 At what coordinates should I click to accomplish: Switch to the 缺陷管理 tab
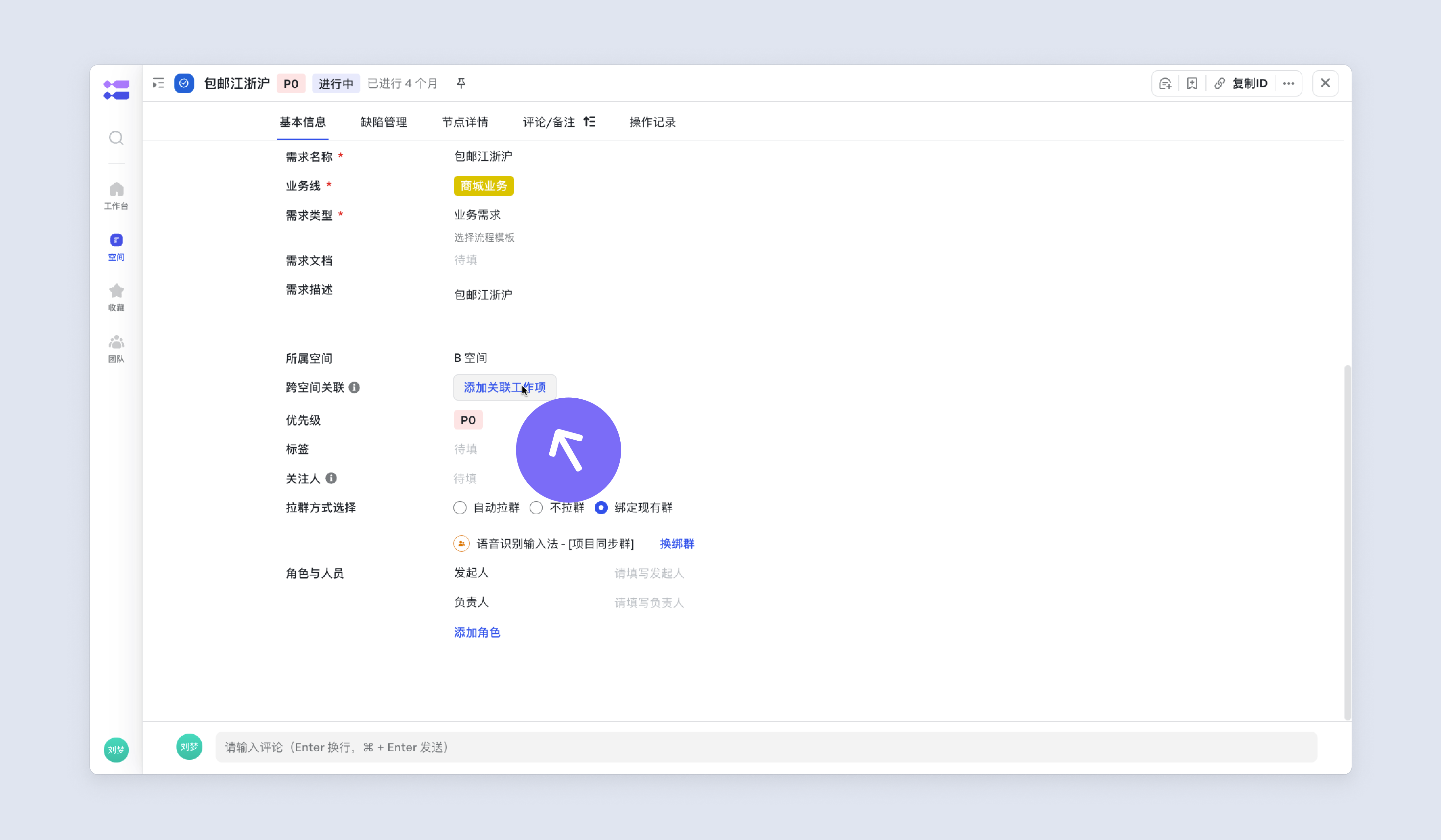(x=384, y=122)
